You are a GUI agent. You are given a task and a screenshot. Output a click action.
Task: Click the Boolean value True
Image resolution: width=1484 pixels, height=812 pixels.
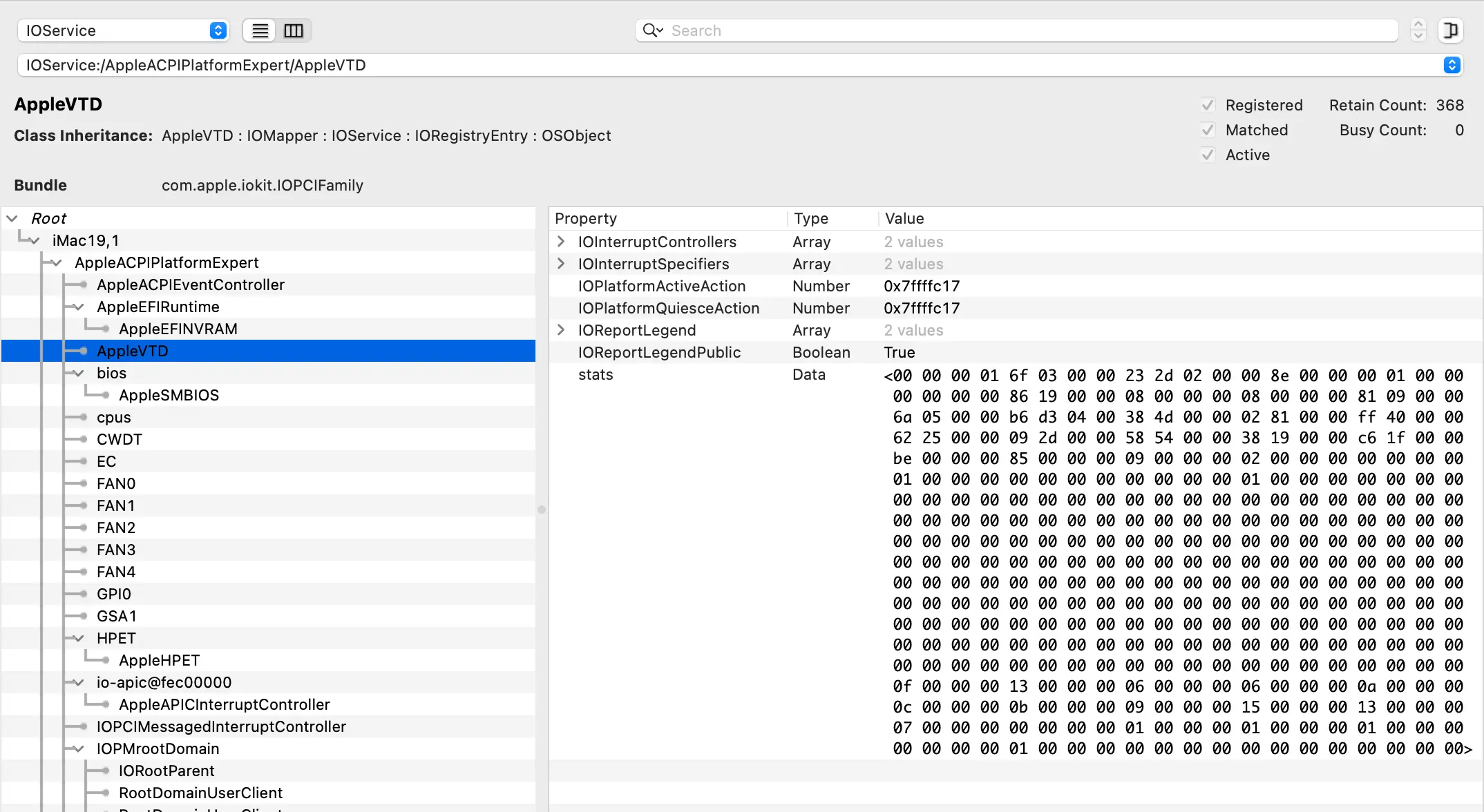click(x=900, y=352)
